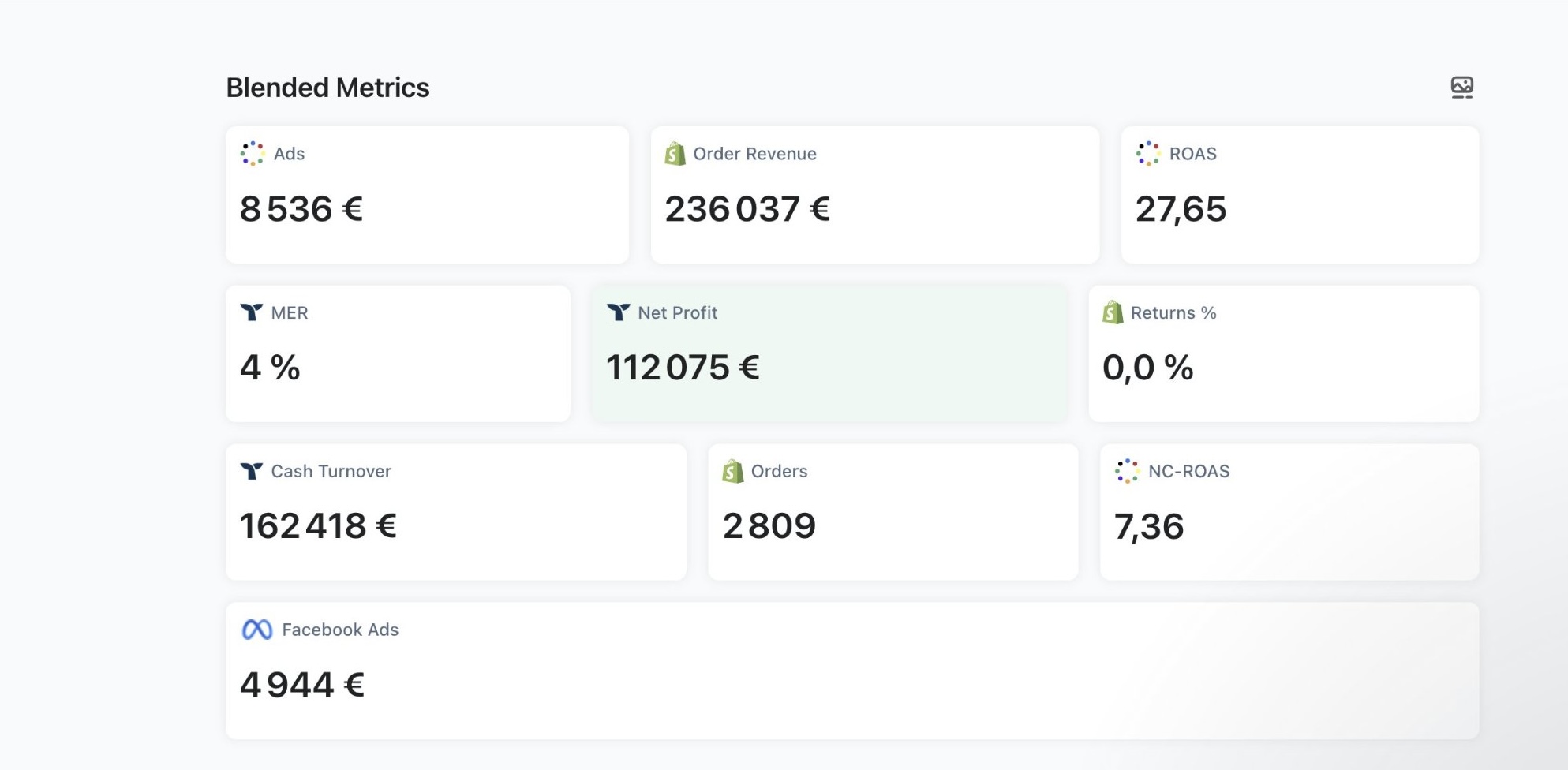This screenshot has width=1568, height=770.
Task: Select the Ads value 8 536 €
Action: pyautogui.click(x=301, y=209)
